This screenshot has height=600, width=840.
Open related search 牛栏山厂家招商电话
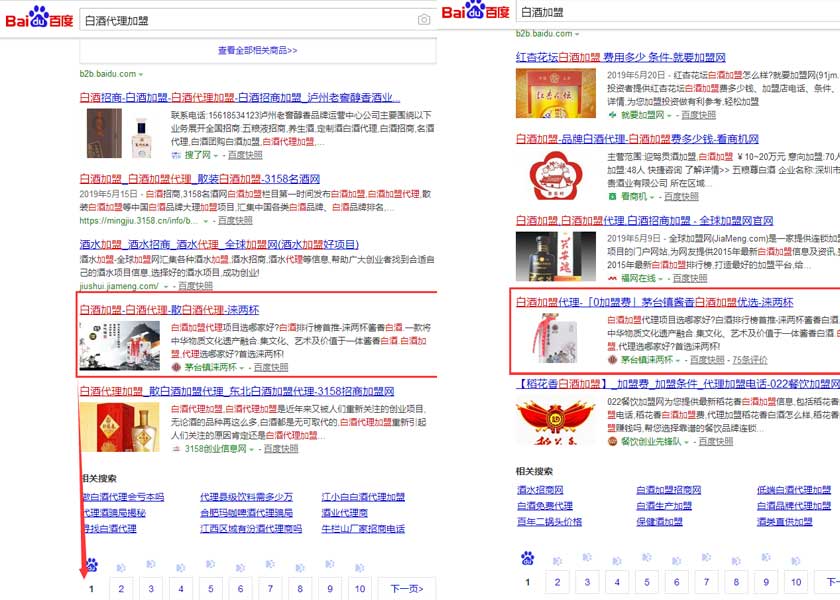pos(363,529)
